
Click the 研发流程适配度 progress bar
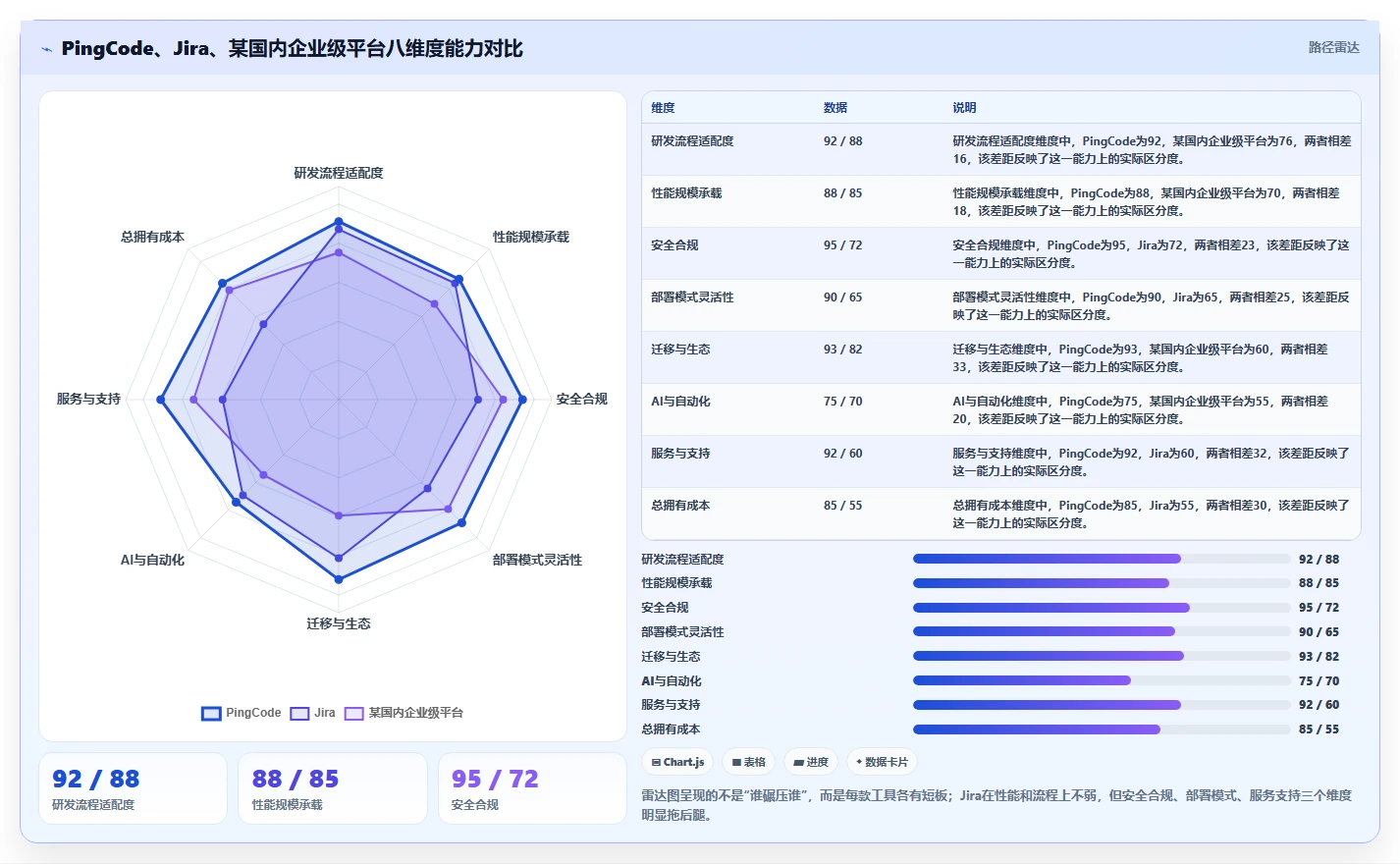pos(1102,559)
